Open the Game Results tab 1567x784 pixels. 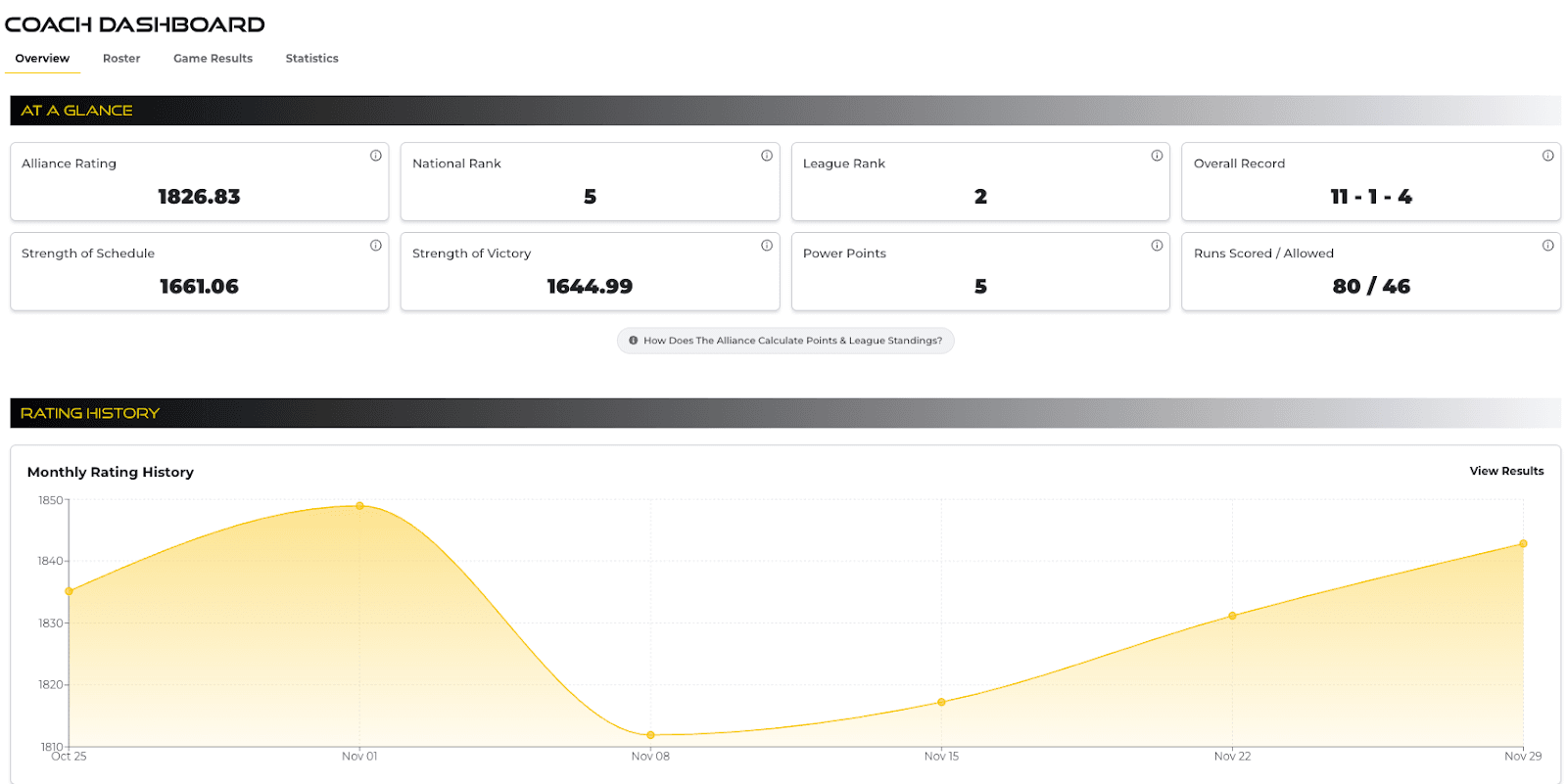213,59
